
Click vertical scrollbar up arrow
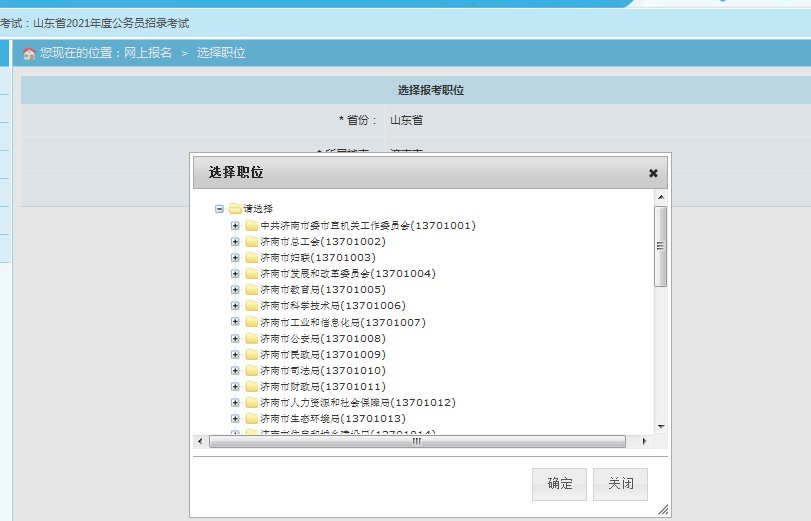point(661,197)
